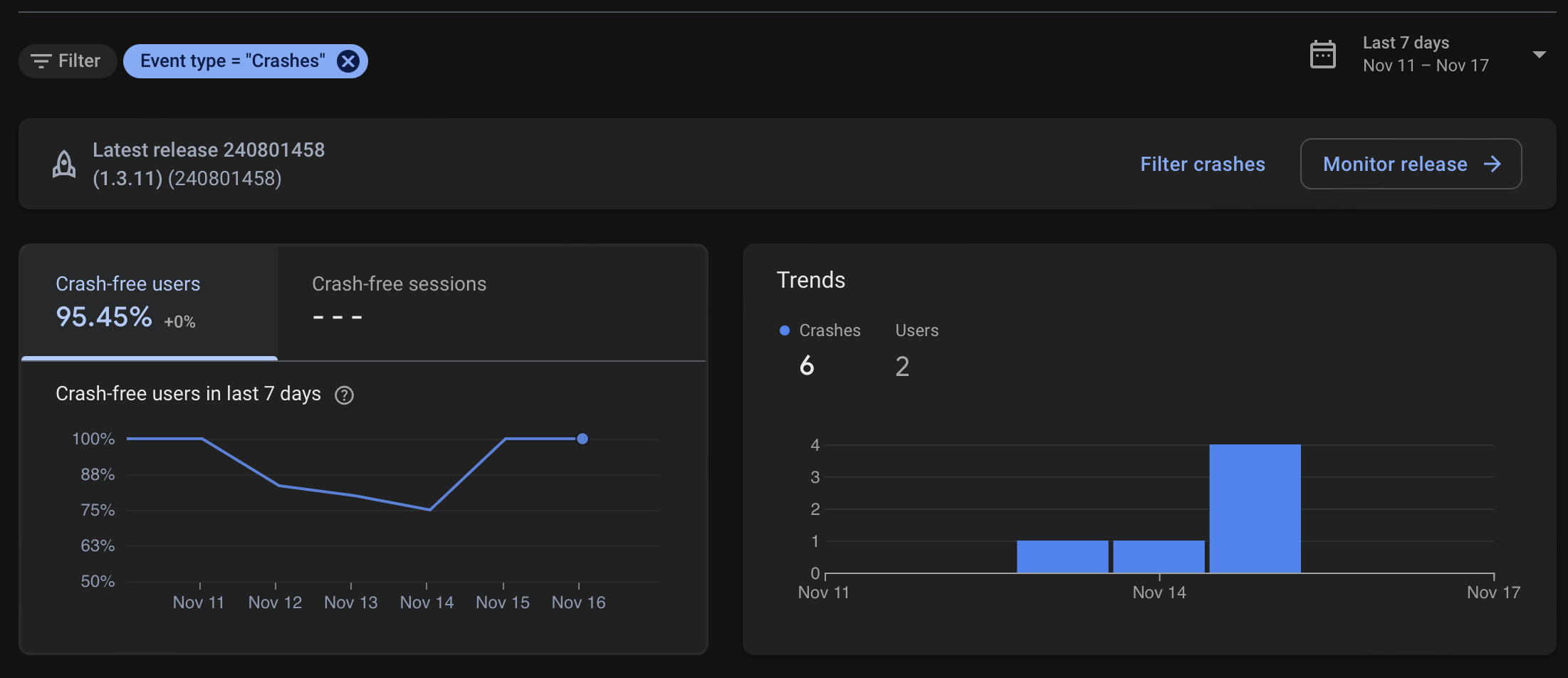The width and height of the screenshot is (1568, 678).
Task: Click the tallest crash bar in Trends
Action: 1255,508
